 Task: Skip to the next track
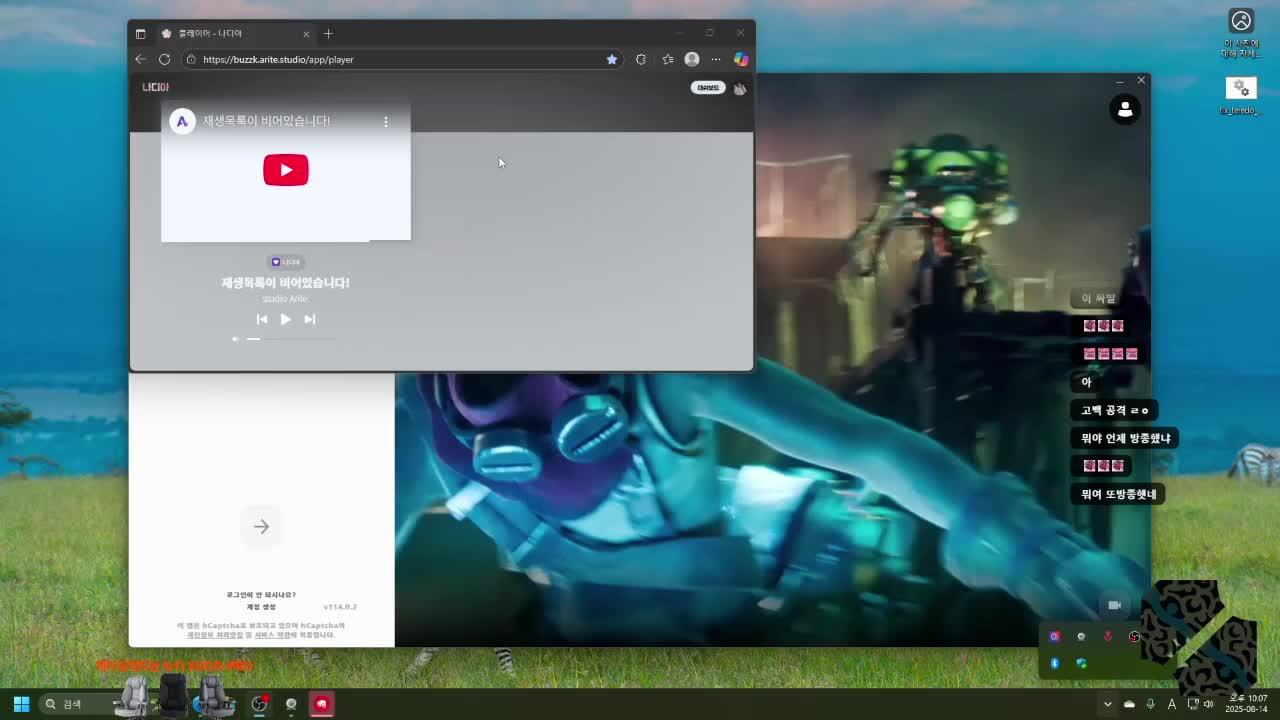[x=310, y=319]
